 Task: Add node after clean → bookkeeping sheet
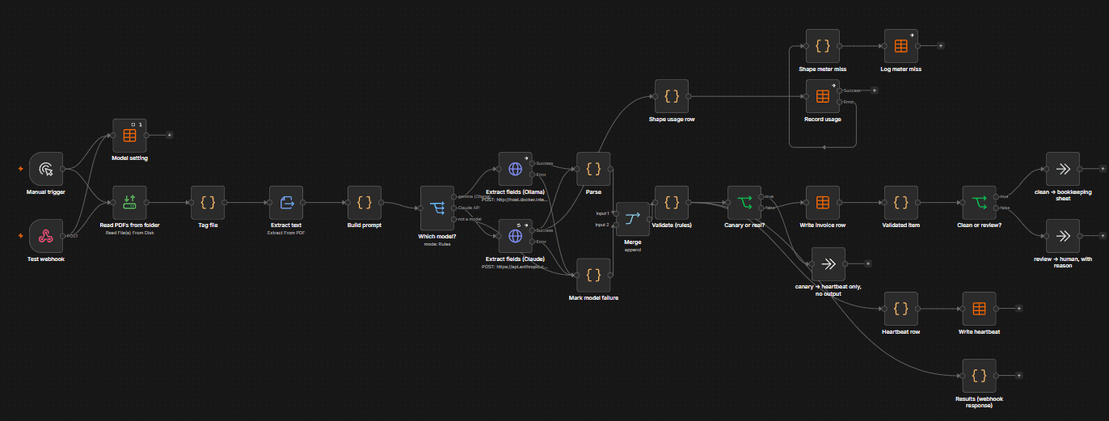click(x=1103, y=169)
